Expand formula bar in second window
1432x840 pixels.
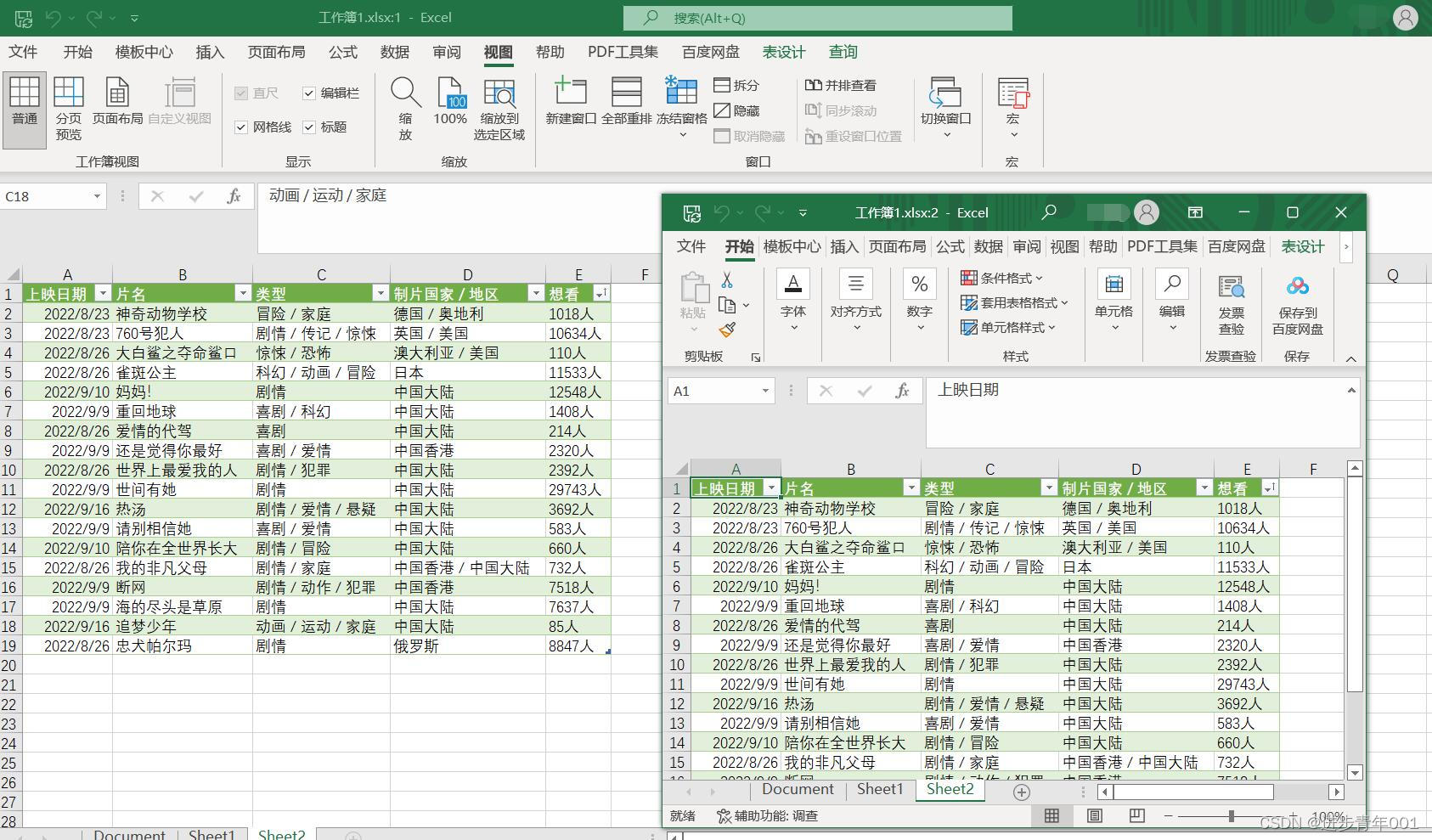[x=1350, y=390]
